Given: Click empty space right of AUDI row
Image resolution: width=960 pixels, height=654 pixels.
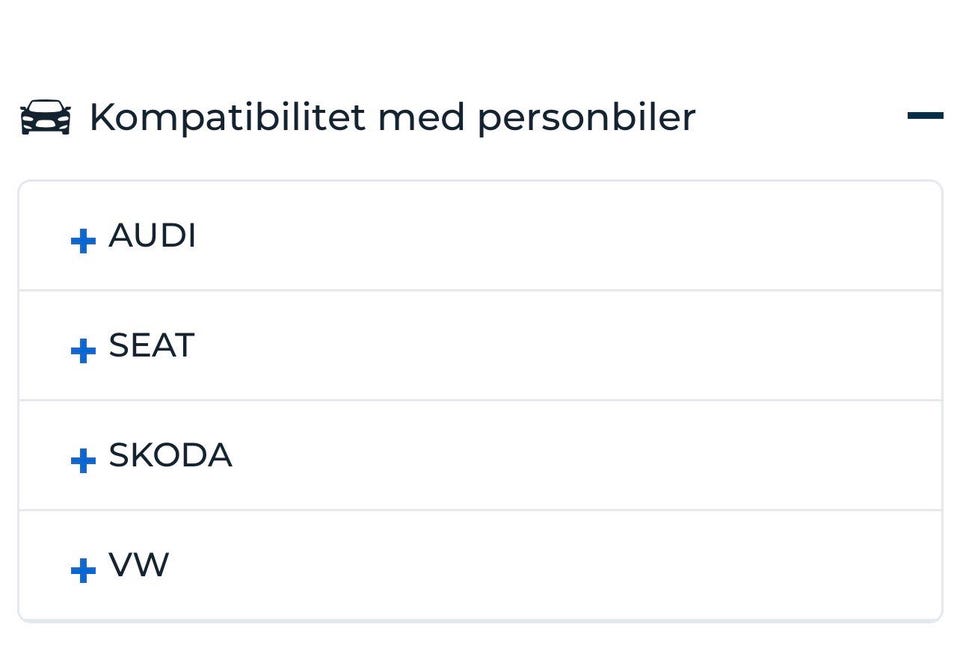Looking at the screenshot, I should click(x=700, y=237).
